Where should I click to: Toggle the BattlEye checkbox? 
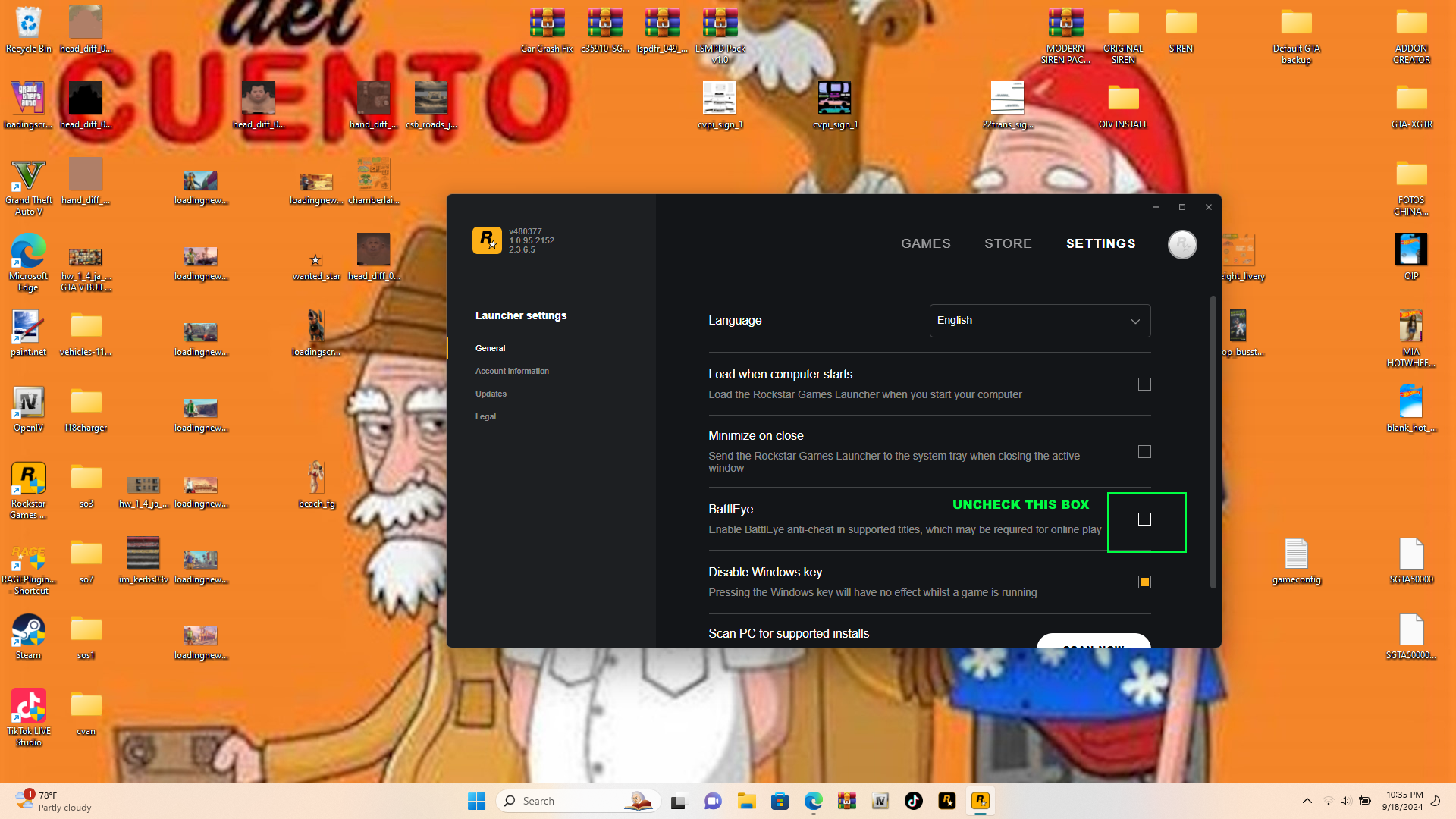pos(1144,519)
